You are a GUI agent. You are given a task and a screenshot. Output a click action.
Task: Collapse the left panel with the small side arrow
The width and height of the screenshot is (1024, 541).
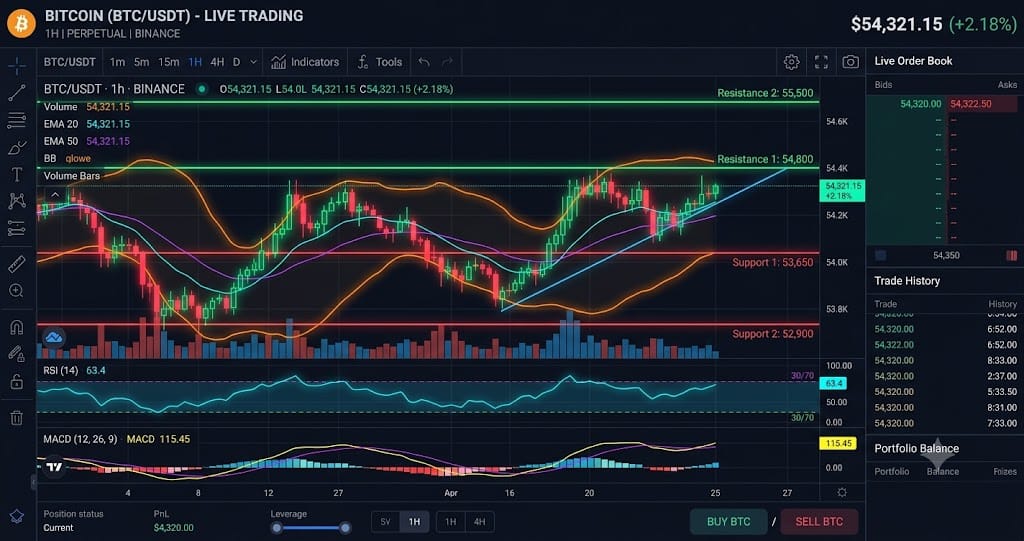[33, 482]
